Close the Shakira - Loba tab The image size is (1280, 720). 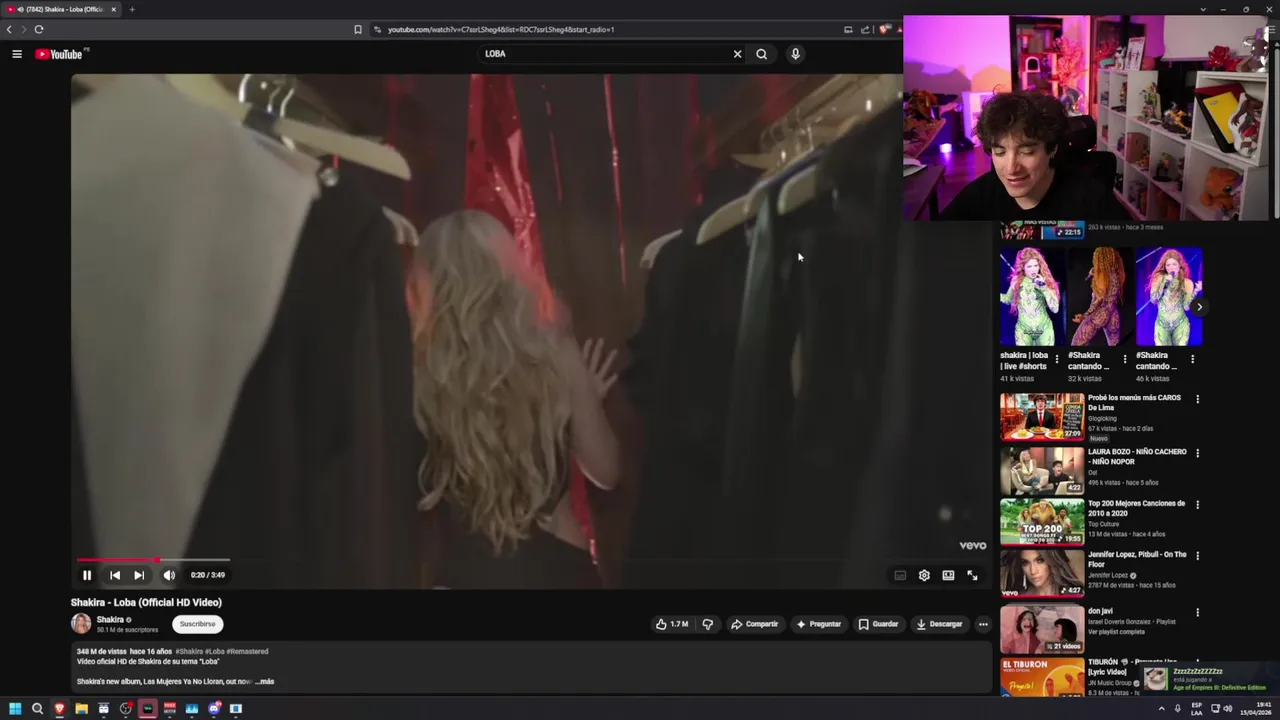click(x=113, y=9)
